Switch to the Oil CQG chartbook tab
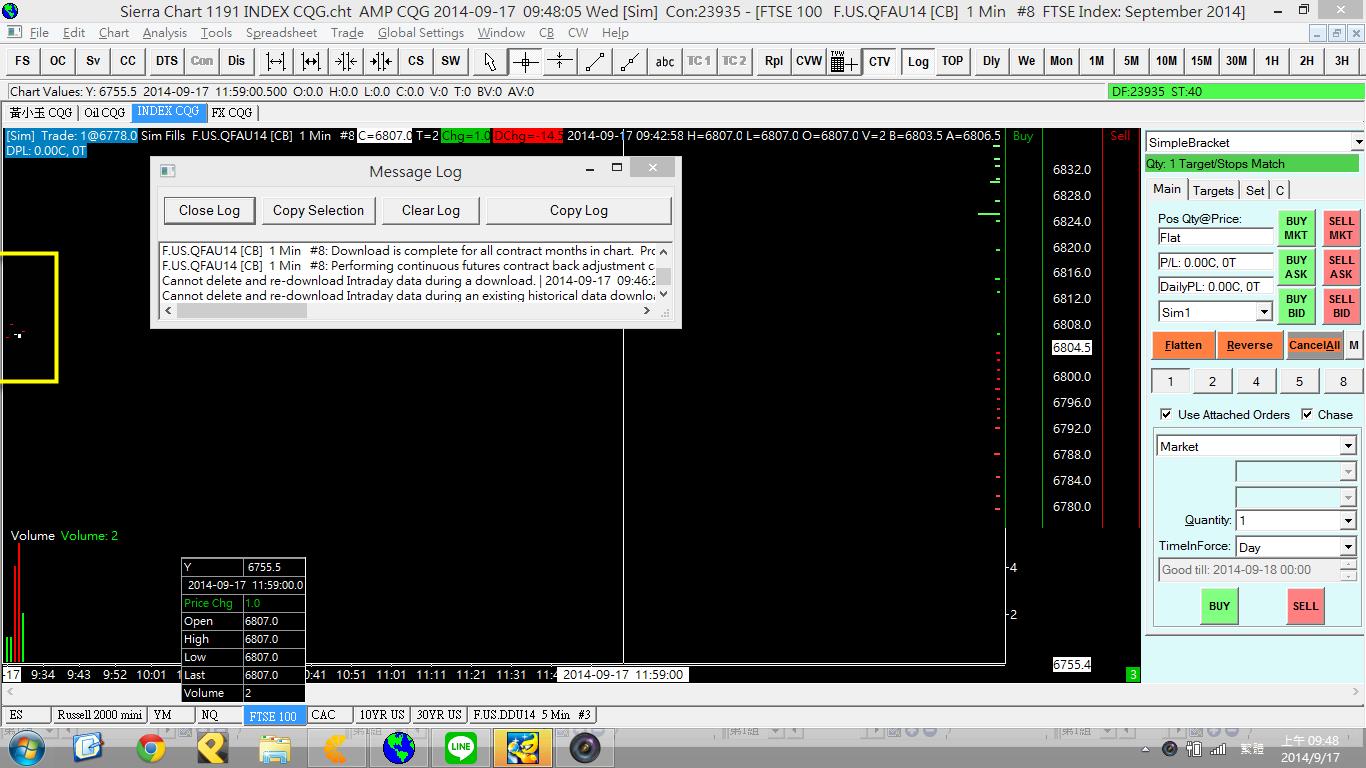The height and width of the screenshot is (768, 1366). tap(105, 113)
